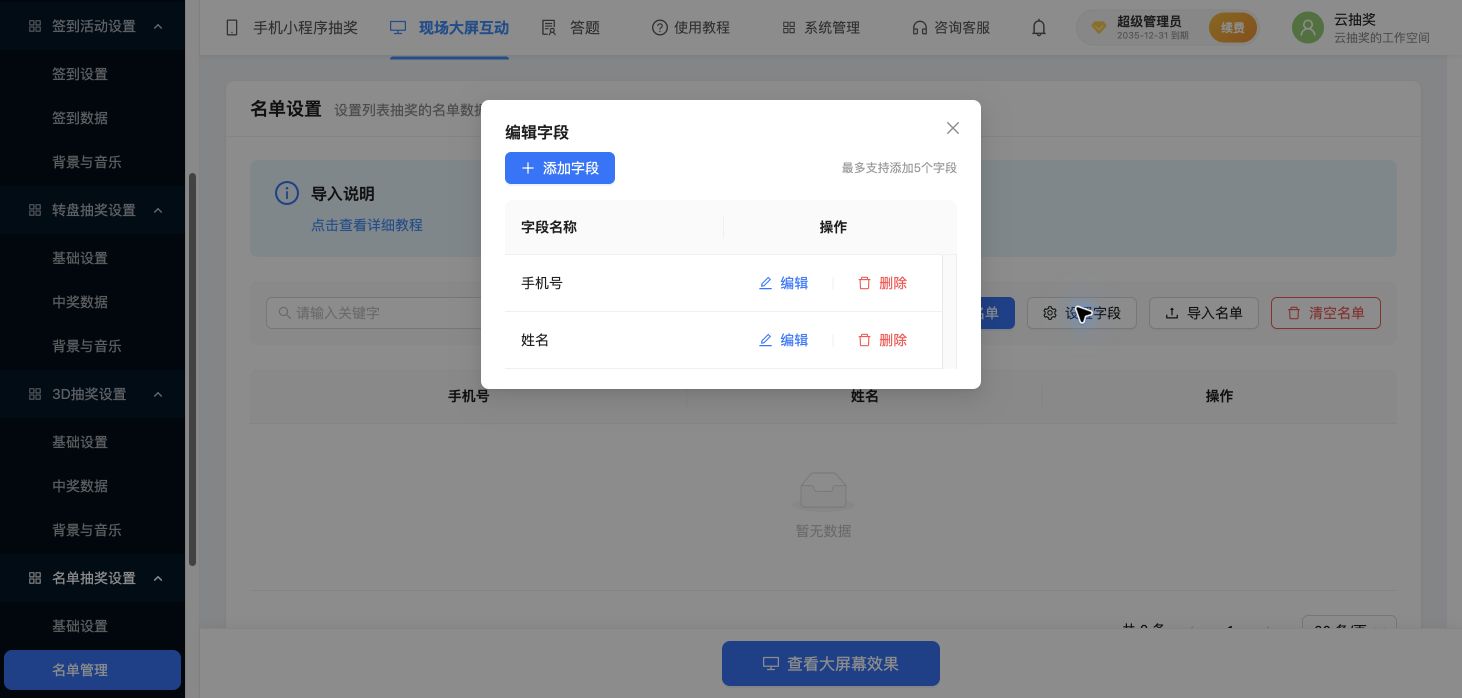Click the sidebar vertical scrollbar
This screenshot has height=698, width=1462.
(192, 370)
